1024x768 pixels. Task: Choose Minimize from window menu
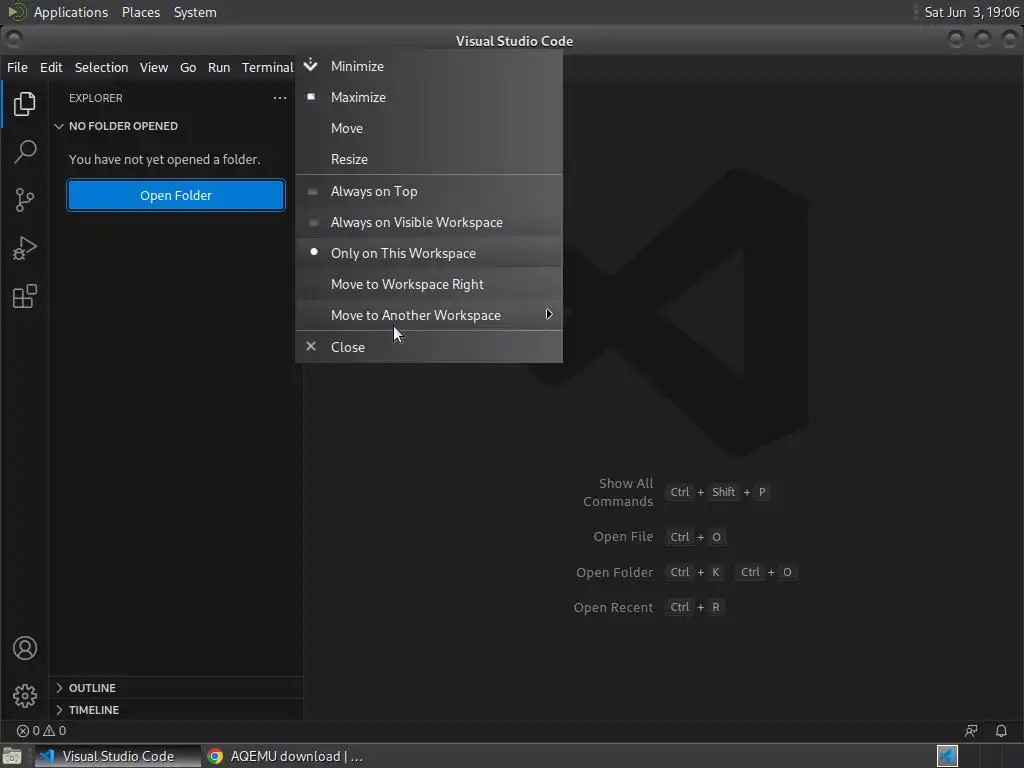(x=428, y=66)
